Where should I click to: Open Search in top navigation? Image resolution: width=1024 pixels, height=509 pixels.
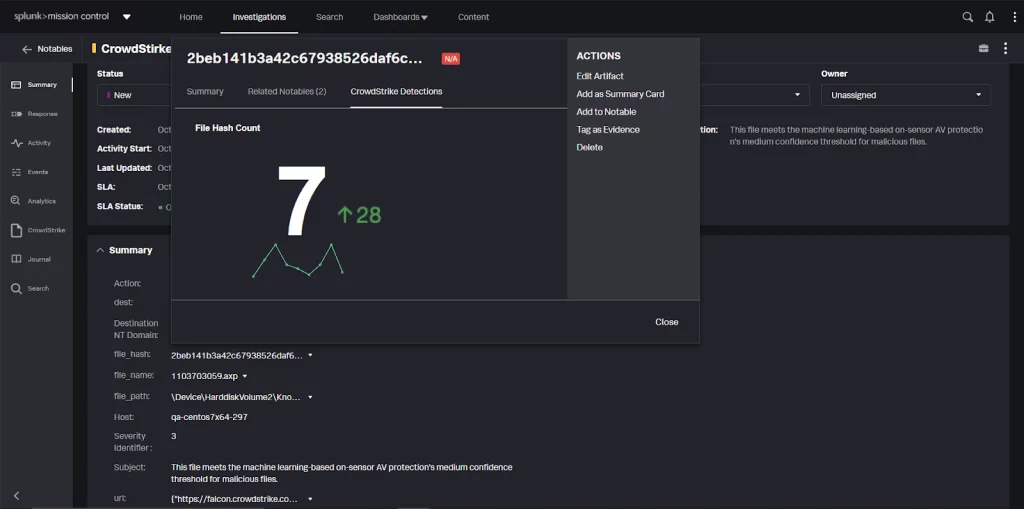tap(329, 17)
